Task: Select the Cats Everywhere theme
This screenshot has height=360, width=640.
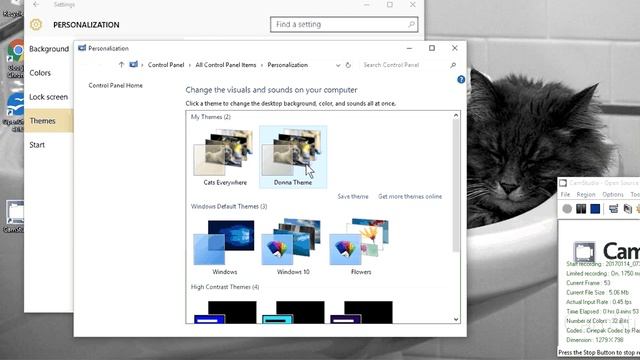Action: pos(225,157)
